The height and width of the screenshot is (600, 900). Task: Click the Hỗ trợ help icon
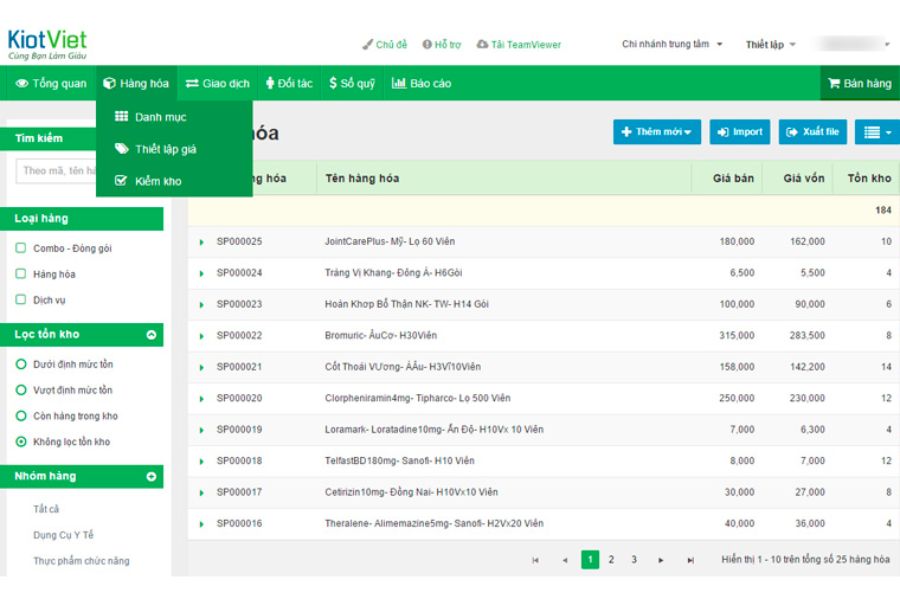point(427,44)
